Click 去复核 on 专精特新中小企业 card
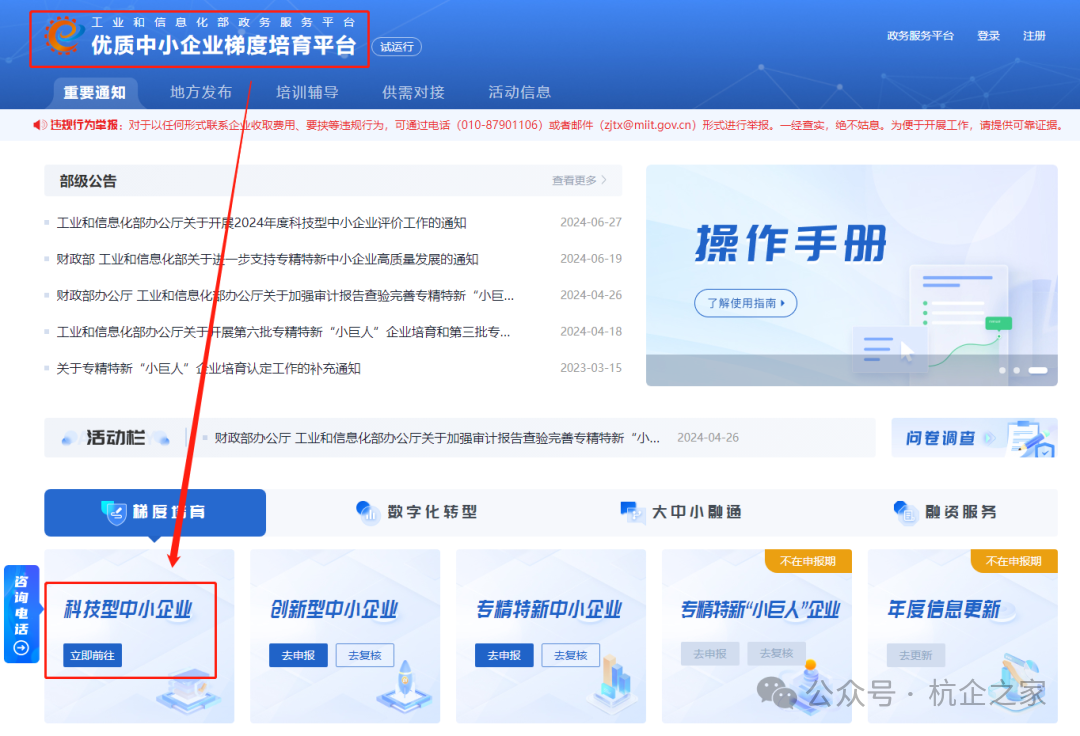1080x736 pixels. tap(570, 654)
